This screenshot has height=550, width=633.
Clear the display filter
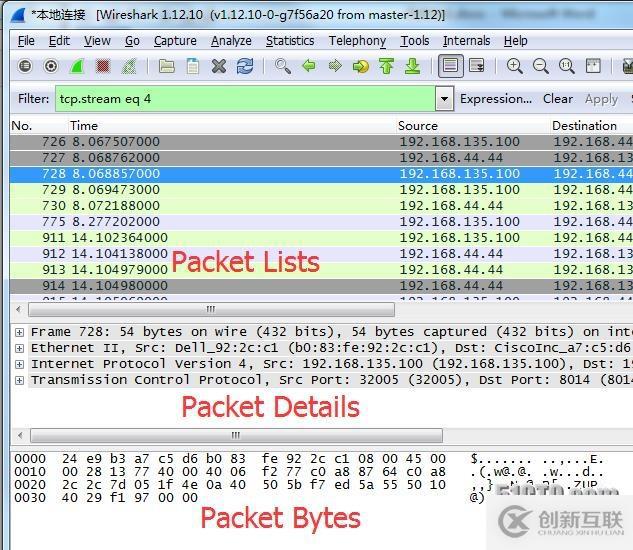(558, 99)
